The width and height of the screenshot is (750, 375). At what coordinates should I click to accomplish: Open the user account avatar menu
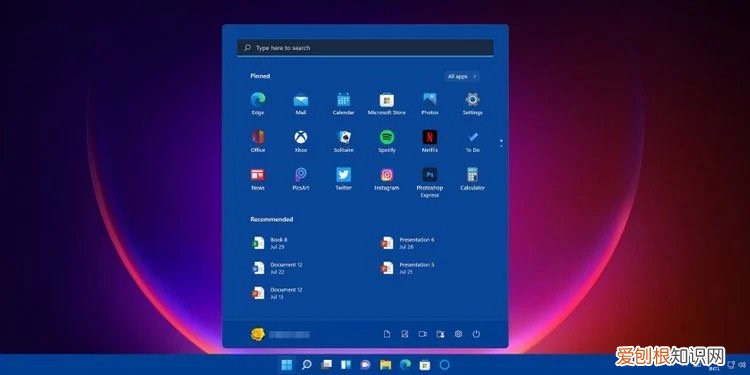click(x=258, y=334)
